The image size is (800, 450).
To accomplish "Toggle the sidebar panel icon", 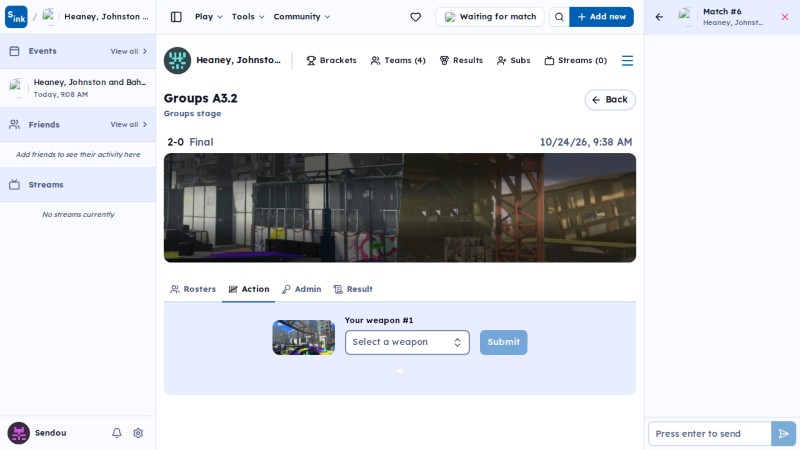I will [x=176, y=17].
